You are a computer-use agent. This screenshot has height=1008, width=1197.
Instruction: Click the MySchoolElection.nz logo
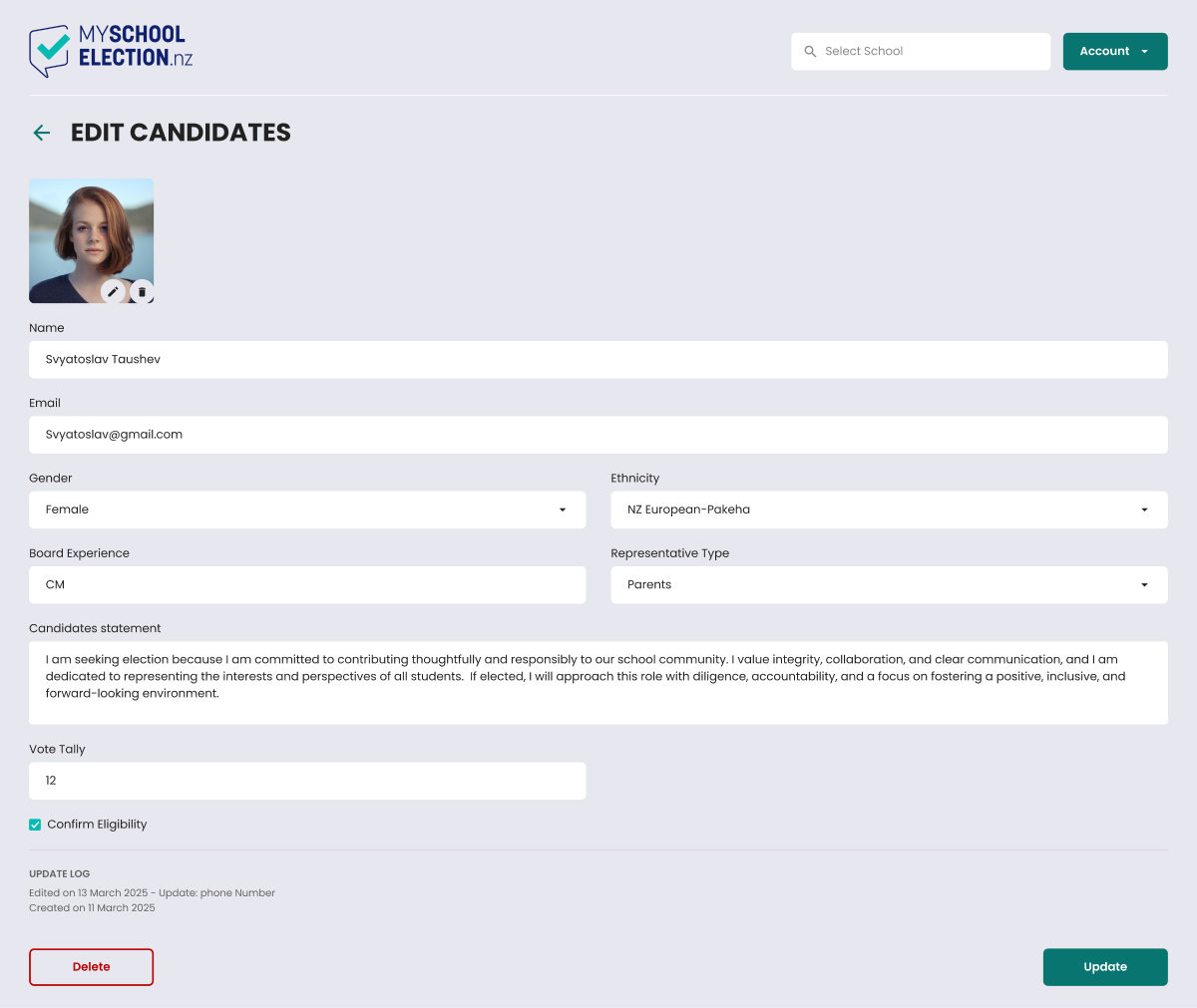(x=111, y=52)
